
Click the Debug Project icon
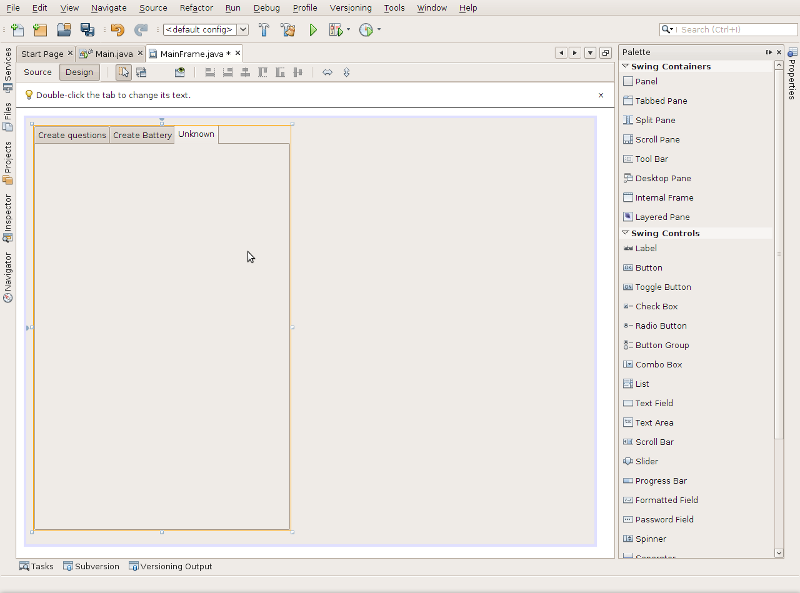tap(335, 30)
